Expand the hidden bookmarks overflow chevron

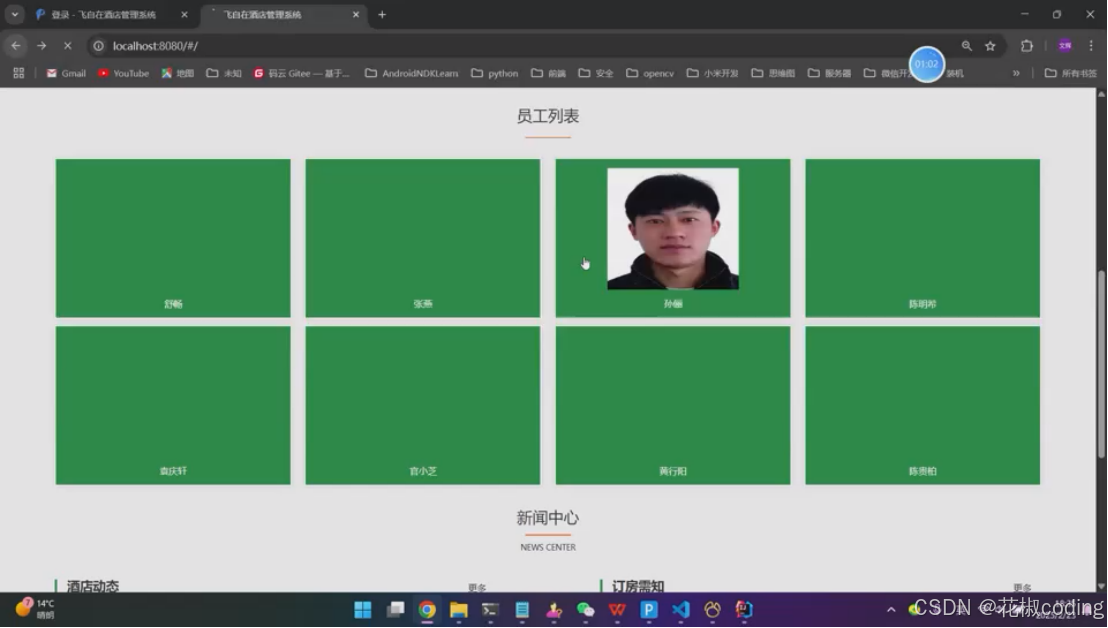pyautogui.click(x=1018, y=72)
